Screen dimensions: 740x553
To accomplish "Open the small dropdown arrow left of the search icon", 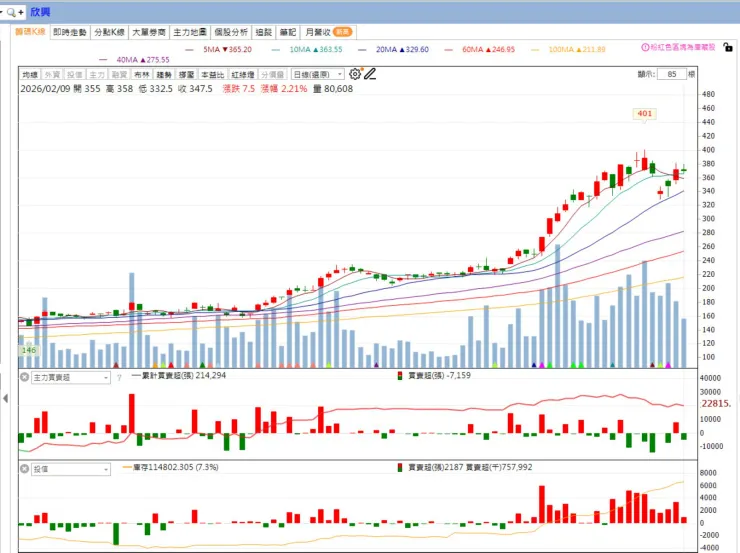I will (1, 12).
